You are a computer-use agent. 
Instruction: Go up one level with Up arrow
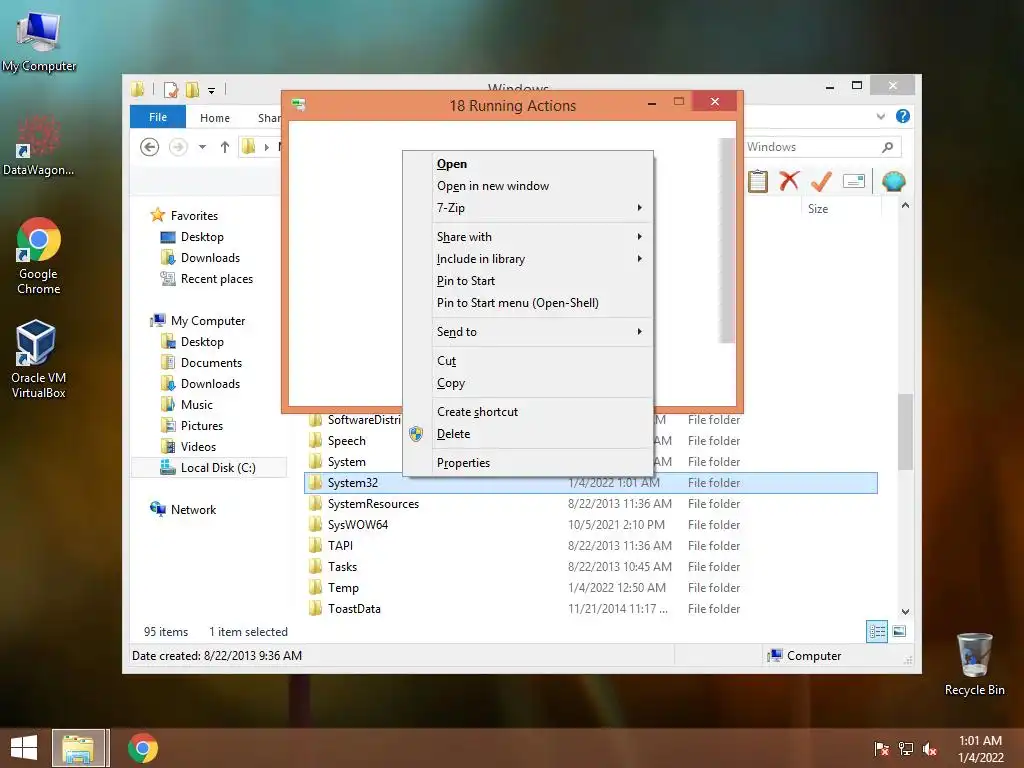tap(225, 147)
